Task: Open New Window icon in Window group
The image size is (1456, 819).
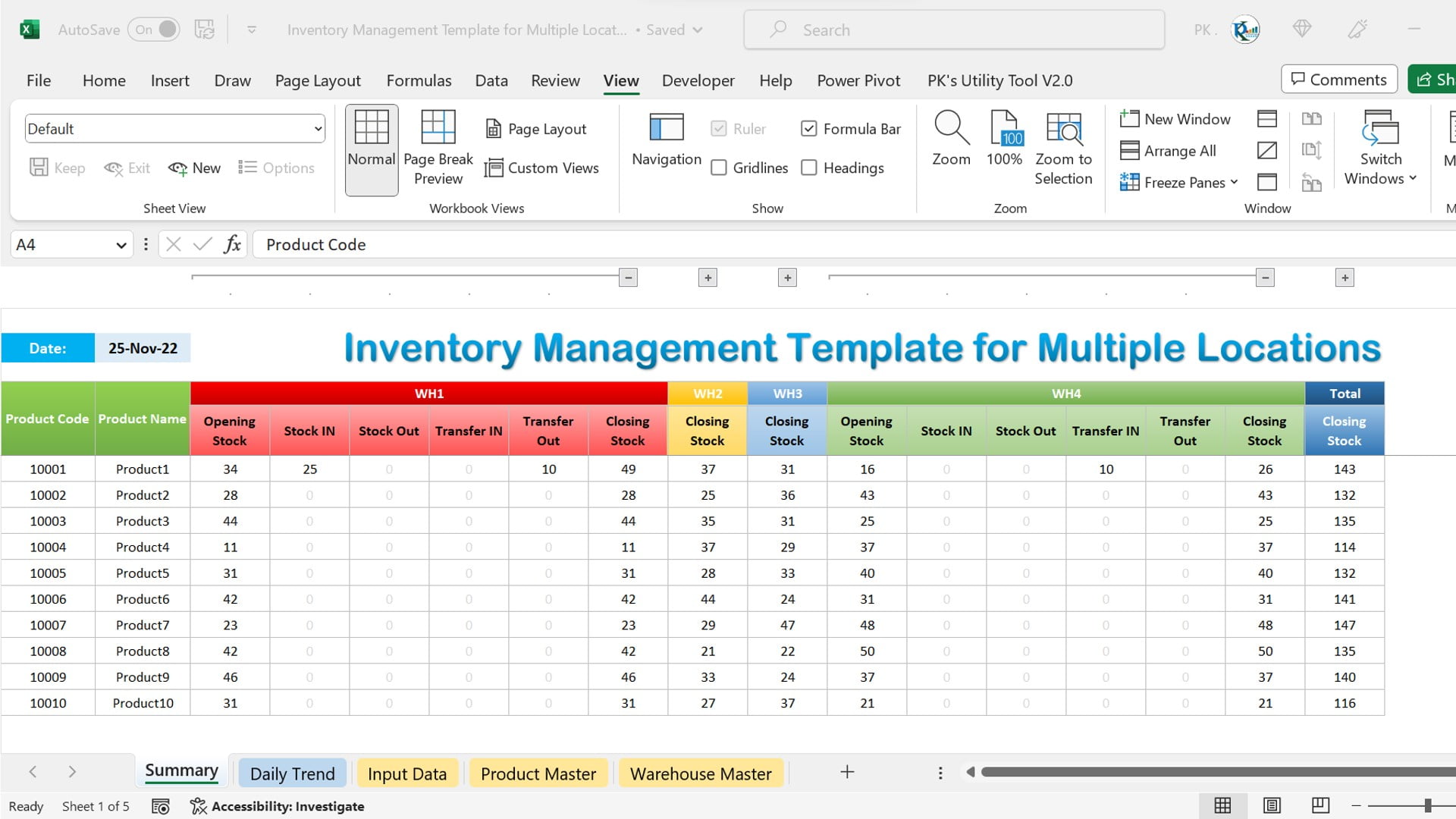Action: 1129,118
